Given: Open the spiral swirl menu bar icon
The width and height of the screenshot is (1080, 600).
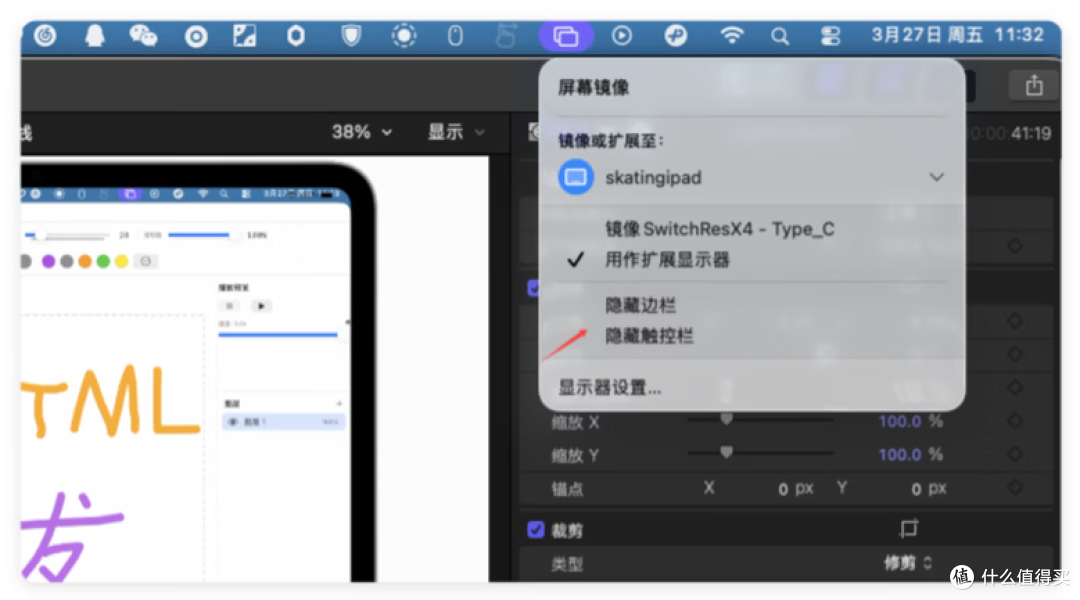Looking at the screenshot, I should tap(45, 35).
